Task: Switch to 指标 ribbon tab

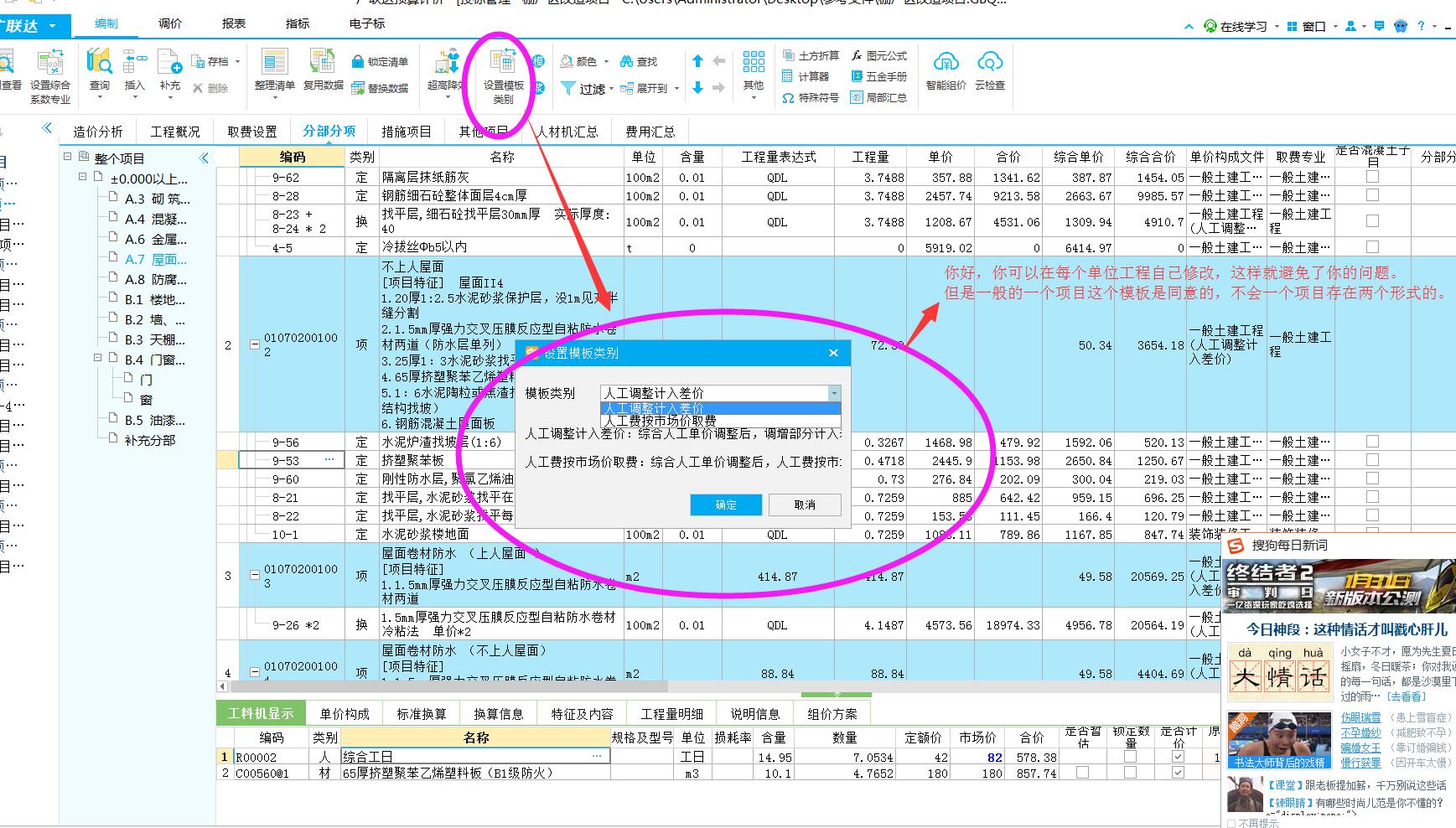Action: point(298,23)
